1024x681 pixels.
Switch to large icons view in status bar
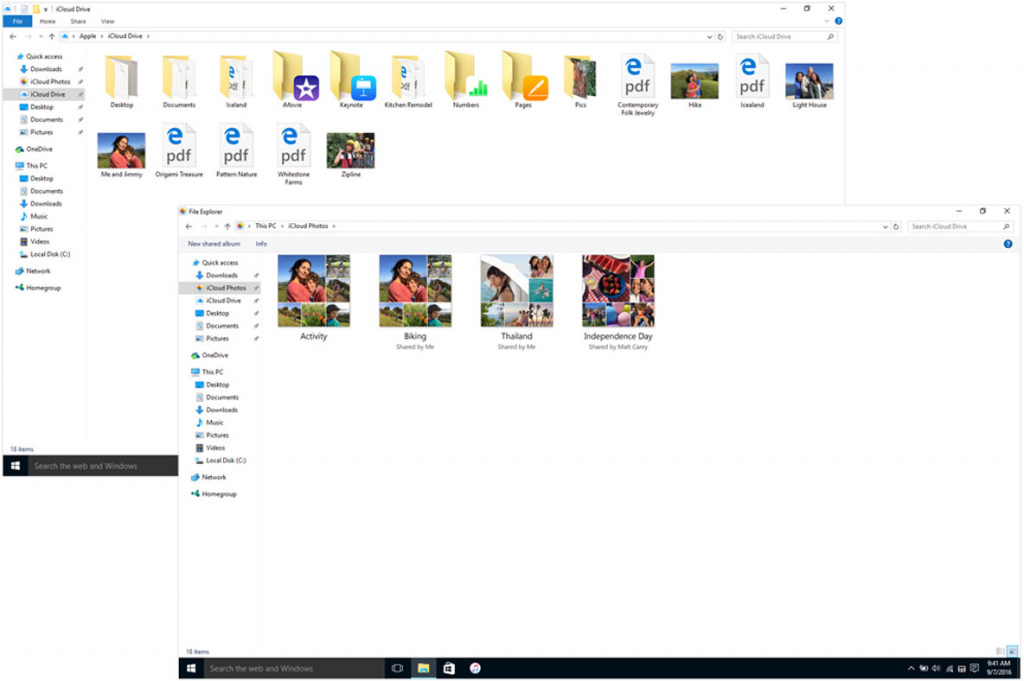click(1012, 651)
